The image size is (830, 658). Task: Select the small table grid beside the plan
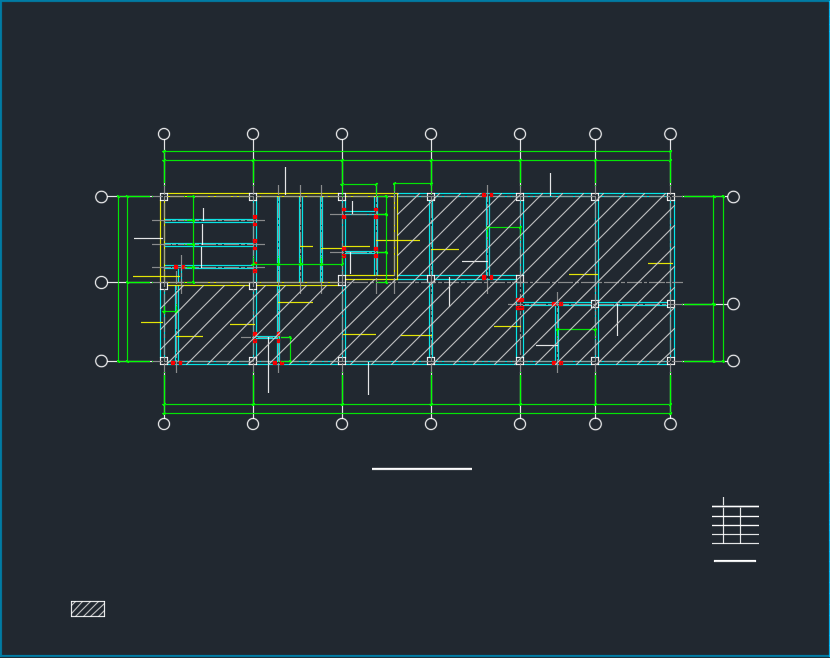pos(735,521)
